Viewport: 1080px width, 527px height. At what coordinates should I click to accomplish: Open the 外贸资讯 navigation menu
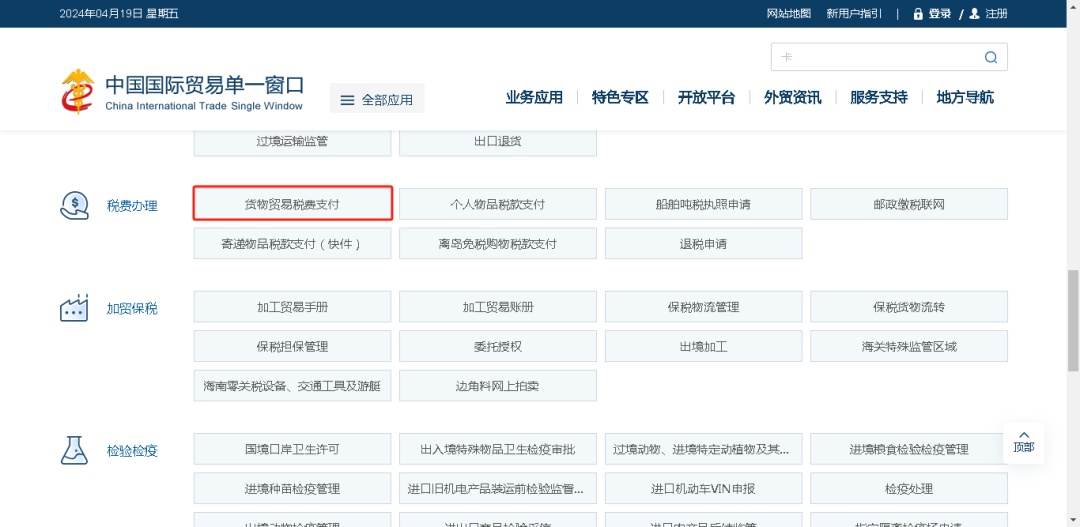792,97
